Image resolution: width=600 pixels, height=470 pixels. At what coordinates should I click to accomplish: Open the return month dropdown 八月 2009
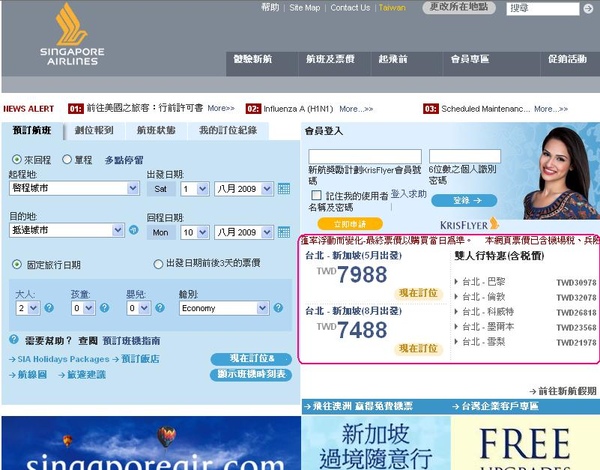[244, 232]
